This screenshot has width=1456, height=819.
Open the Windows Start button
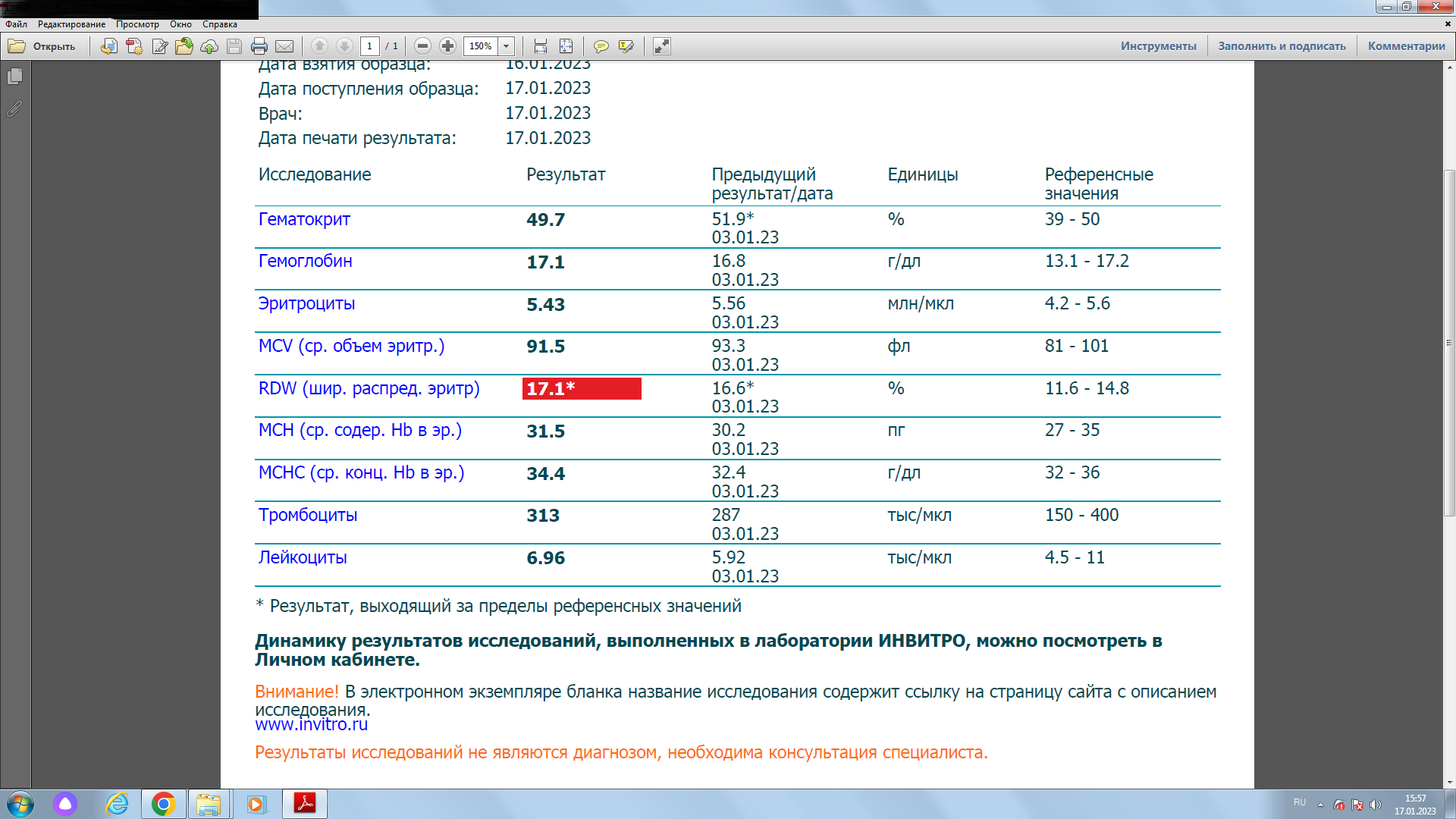point(20,804)
